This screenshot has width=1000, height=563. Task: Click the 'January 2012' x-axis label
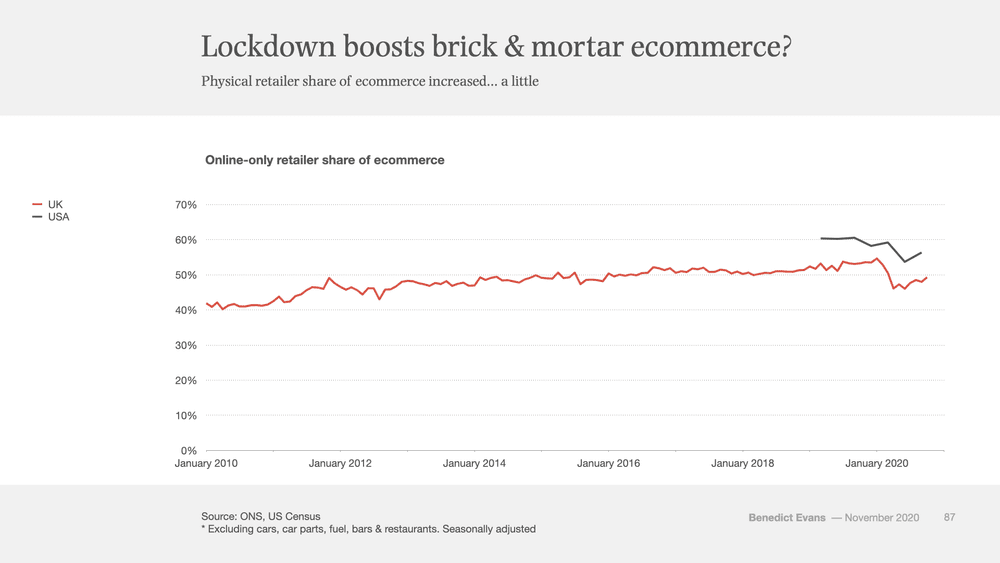[x=340, y=464]
